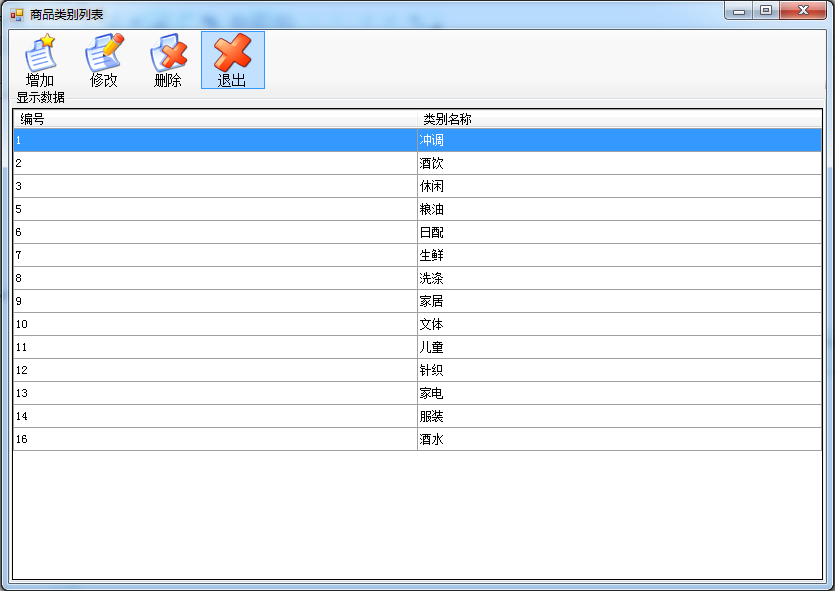Click the 退出 (Exit) toolbar icon
The height and width of the screenshot is (591, 835).
(x=233, y=60)
